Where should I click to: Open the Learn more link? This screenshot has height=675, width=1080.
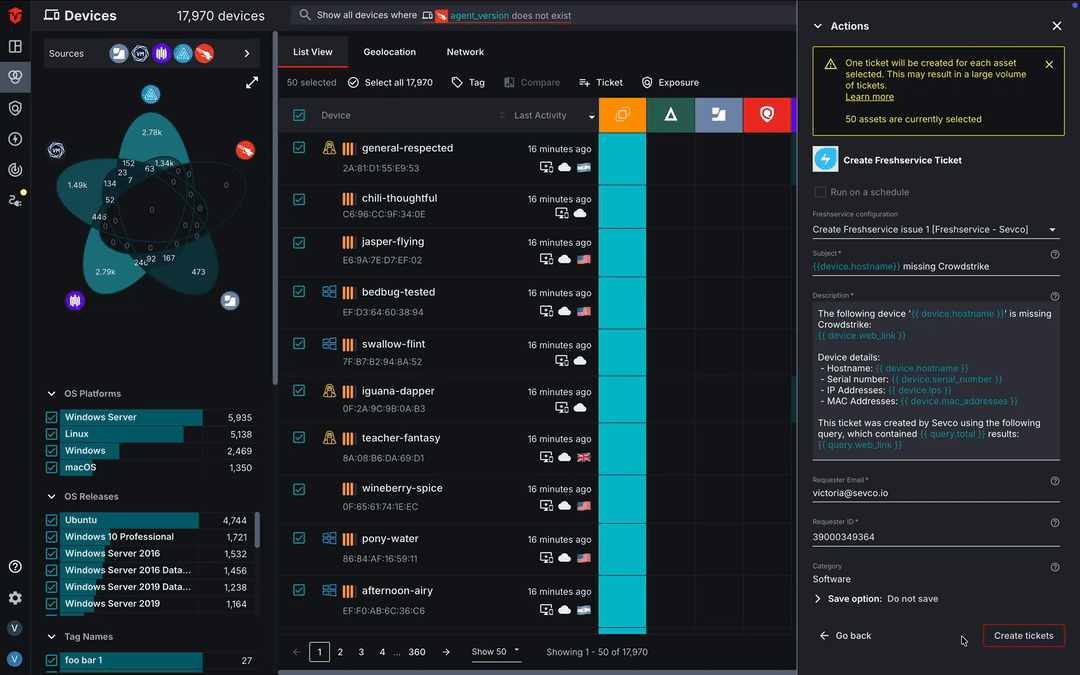(x=869, y=97)
